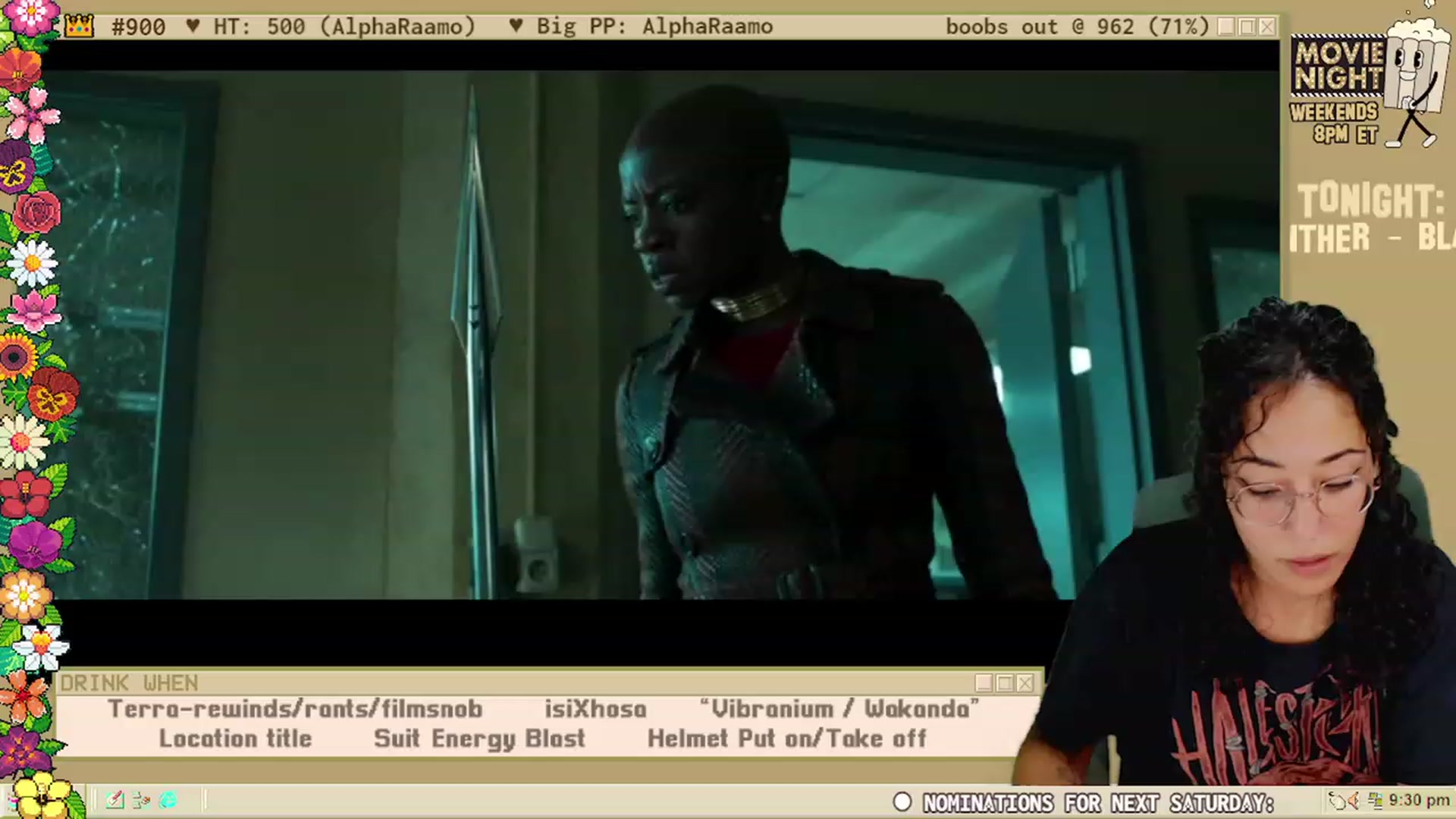Click 'Helmet Put on/Take off' text
1456x819 pixels.
(x=786, y=739)
